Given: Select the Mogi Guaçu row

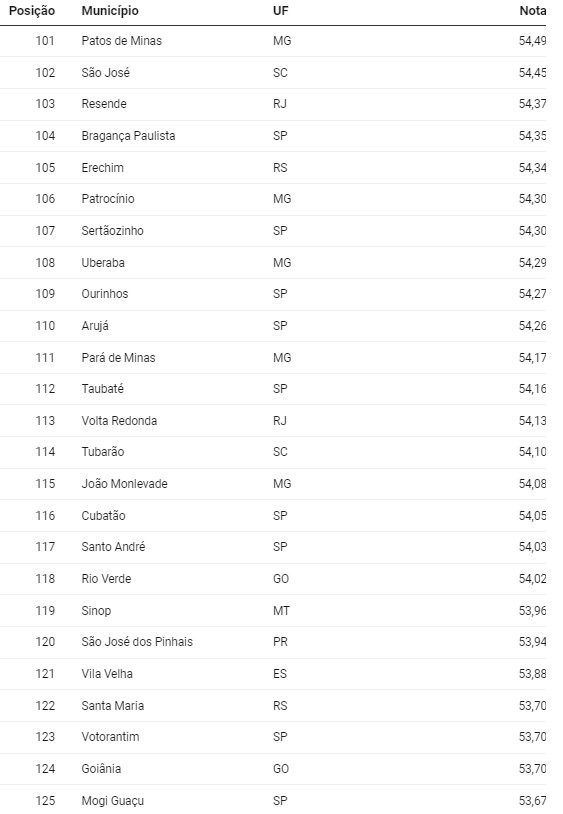Looking at the screenshot, I should pos(273,800).
